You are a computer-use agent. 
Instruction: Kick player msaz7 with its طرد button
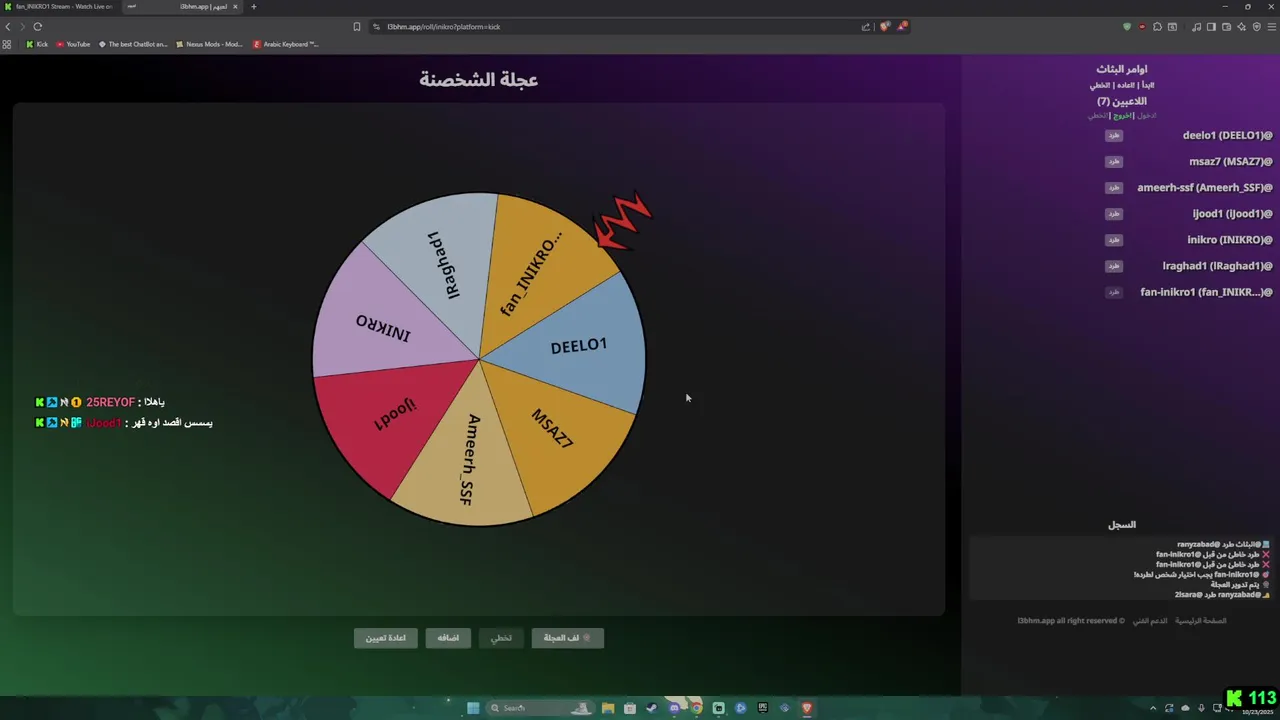pyautogui.click(x=1114, y=161)
